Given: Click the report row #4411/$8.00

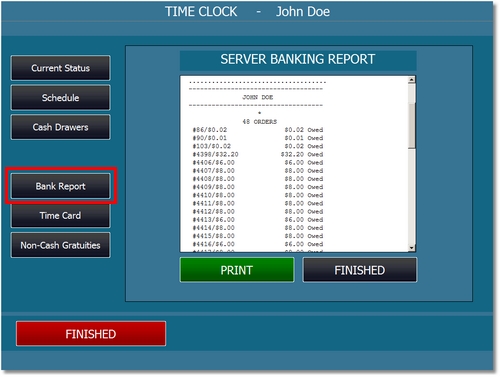Looking at the screenshot, I should pyautogui.click(x=258, y=203).
